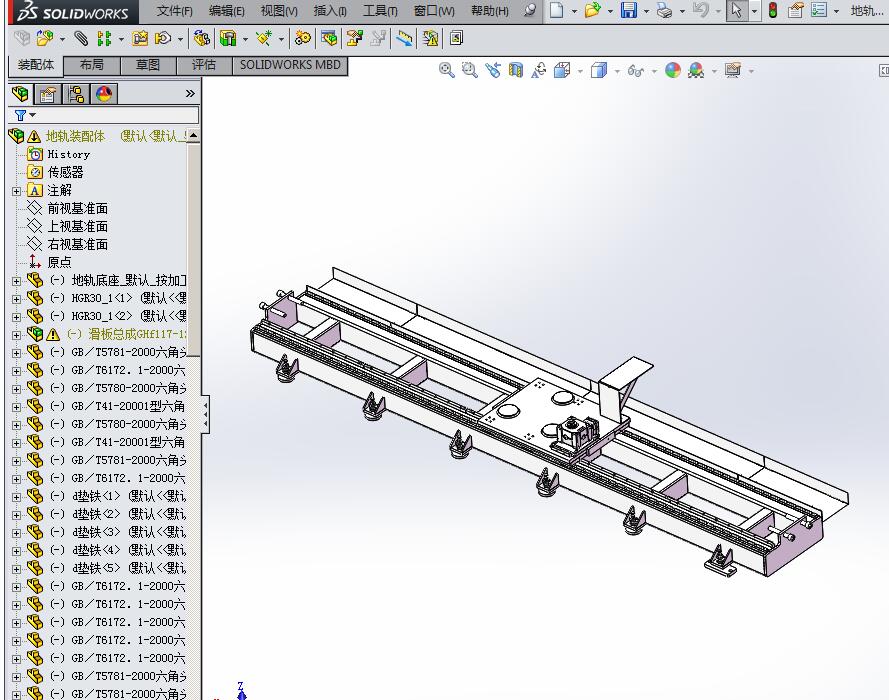Expand the d垫铁<1> component node
889x700 pixels.
[x=16, y=497]
